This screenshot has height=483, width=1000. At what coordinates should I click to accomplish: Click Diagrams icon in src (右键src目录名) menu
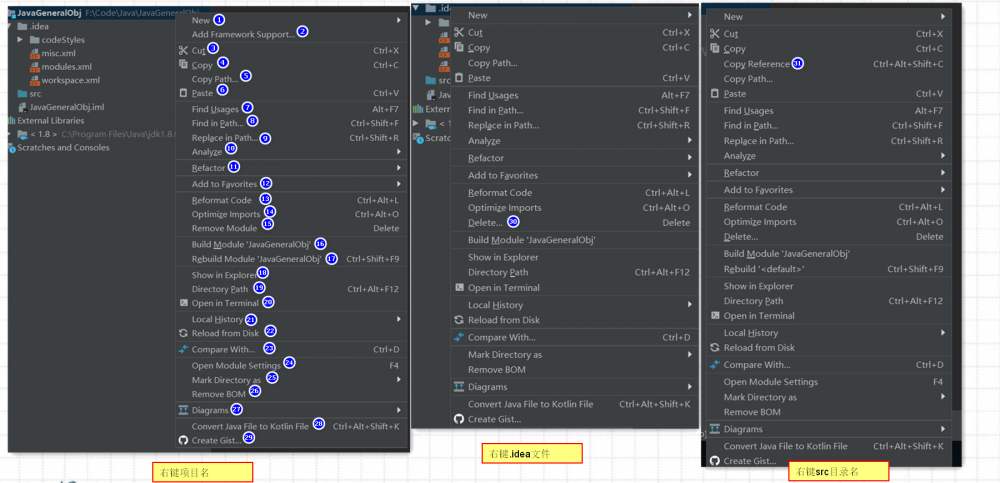tap(715, 429)
